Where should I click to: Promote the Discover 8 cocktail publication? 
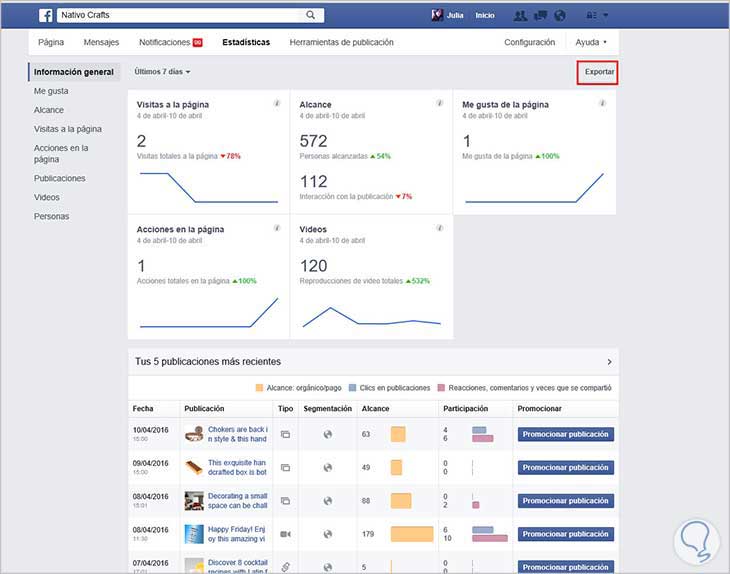[x=566, y=567]
